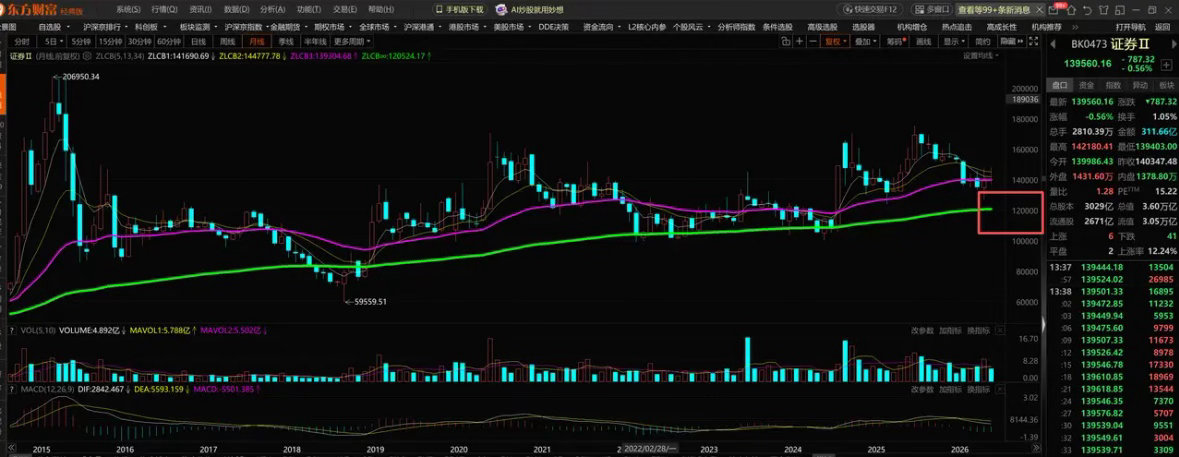The height and width of the screenshot is (457, 1179).
Task: Select the 异动 tab in quote panel
Action: 1140,85
